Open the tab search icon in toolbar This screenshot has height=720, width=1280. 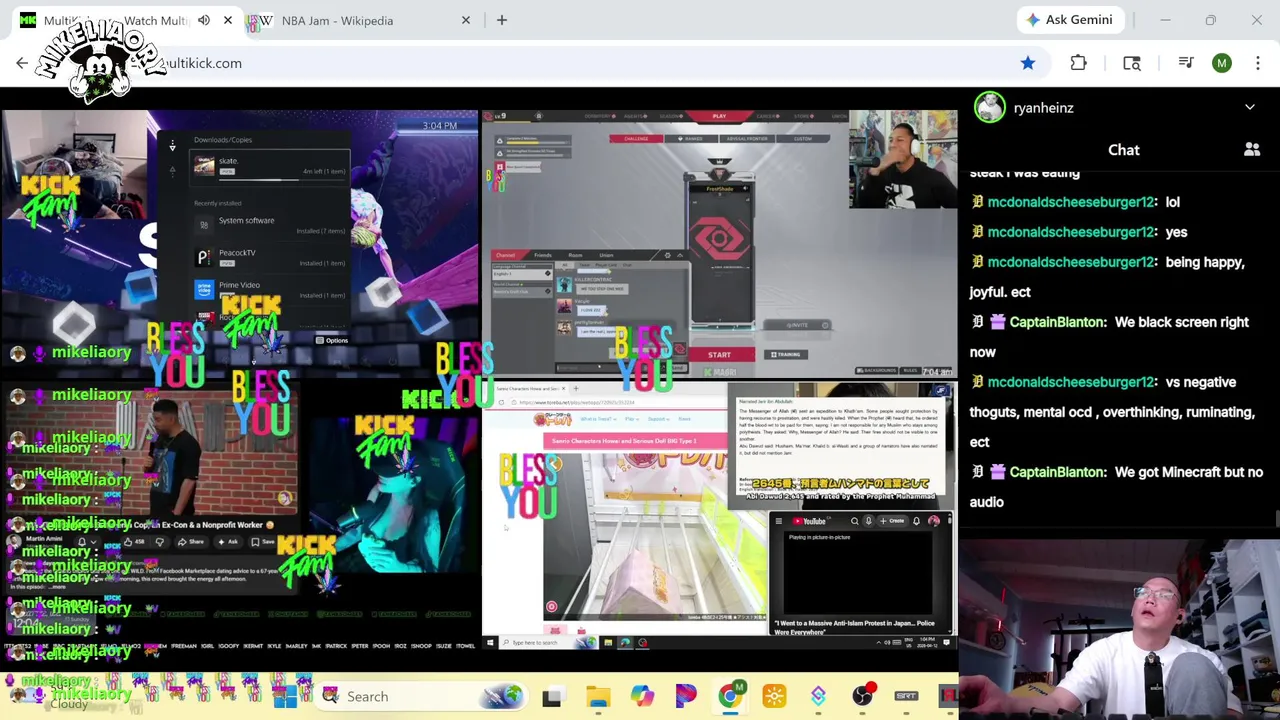[x=1132, y=63]
